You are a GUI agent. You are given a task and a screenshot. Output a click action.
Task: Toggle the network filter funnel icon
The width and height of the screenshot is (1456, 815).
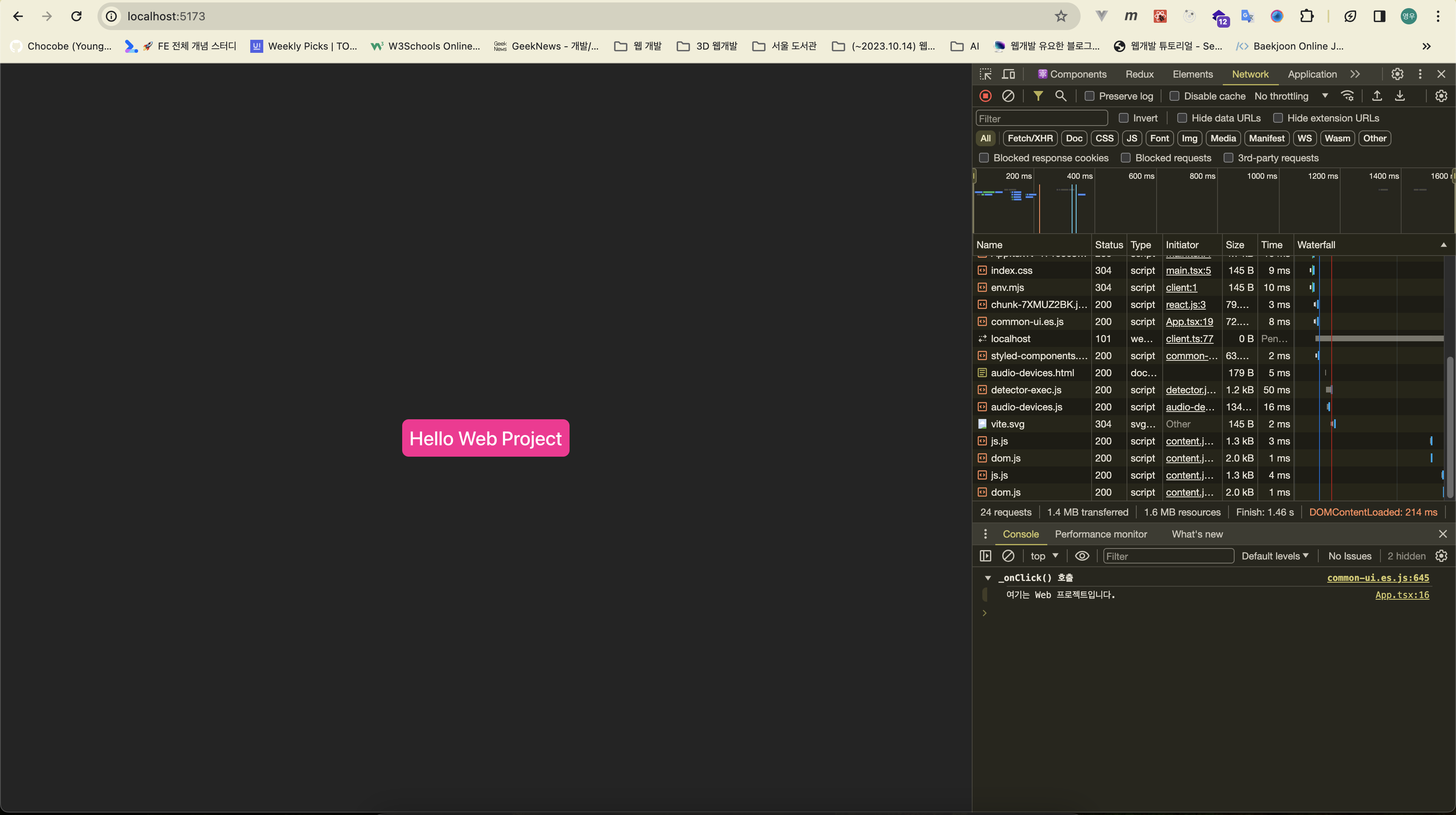1038,96
